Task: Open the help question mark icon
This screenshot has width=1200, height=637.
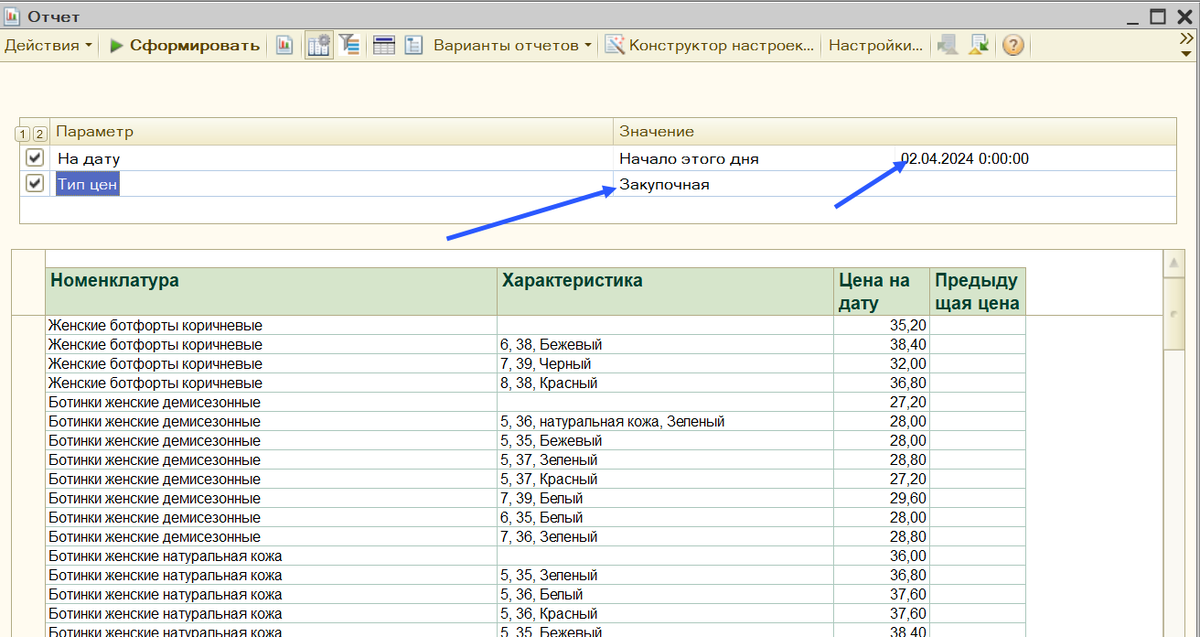Action: (1012, 45)
